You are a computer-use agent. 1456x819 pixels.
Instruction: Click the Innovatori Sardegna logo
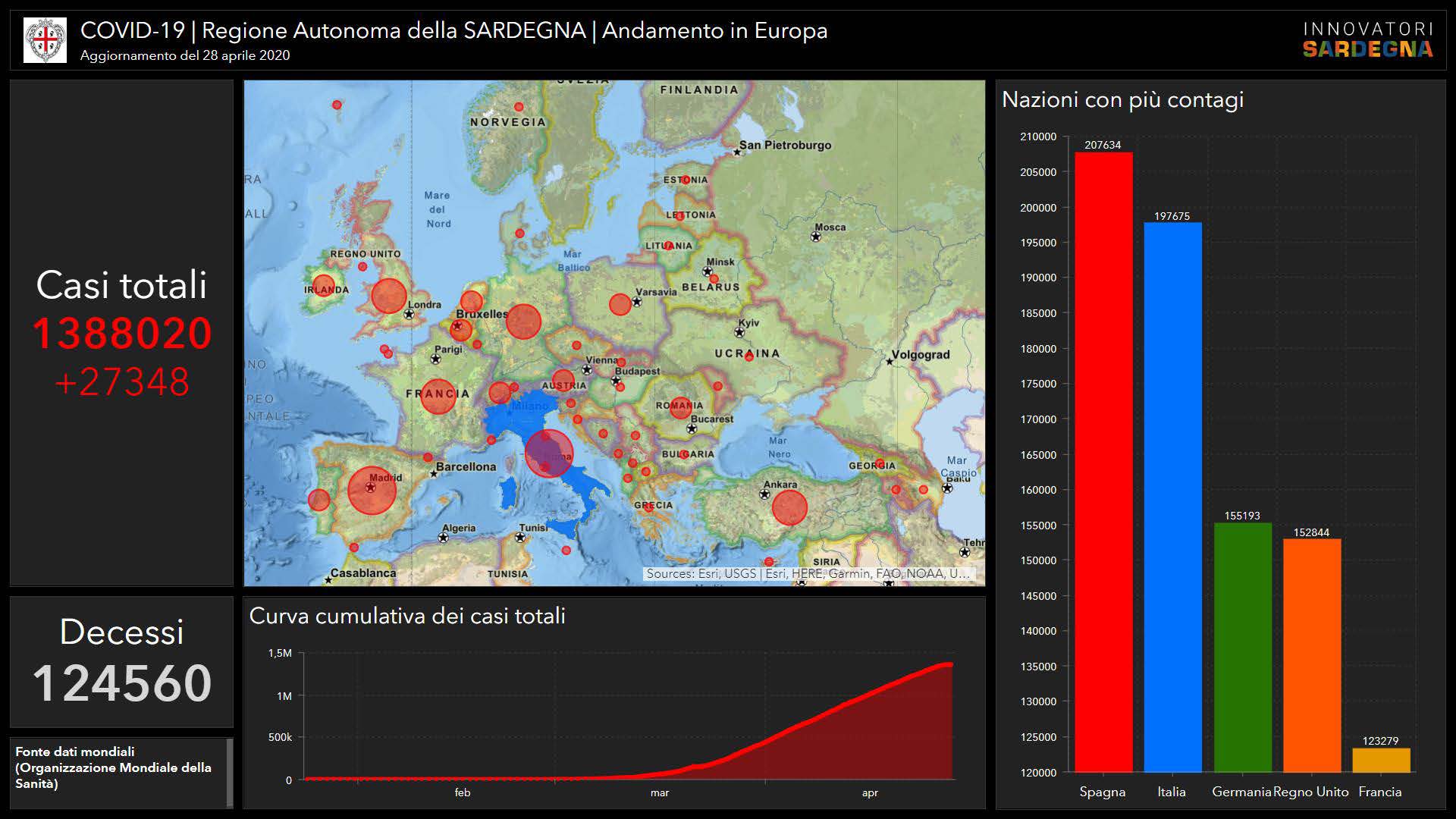coord(1367,40)
